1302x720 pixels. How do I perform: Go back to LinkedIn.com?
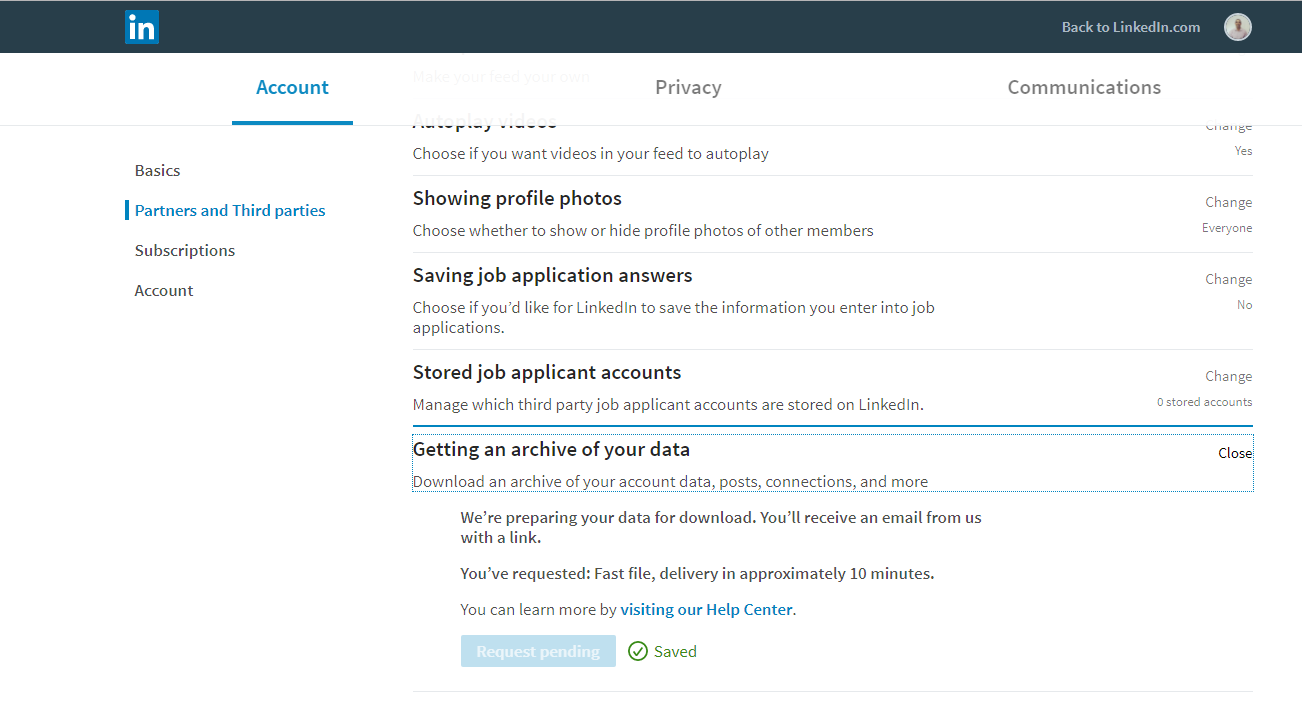pyautogui.click(x=1130, y=27)
